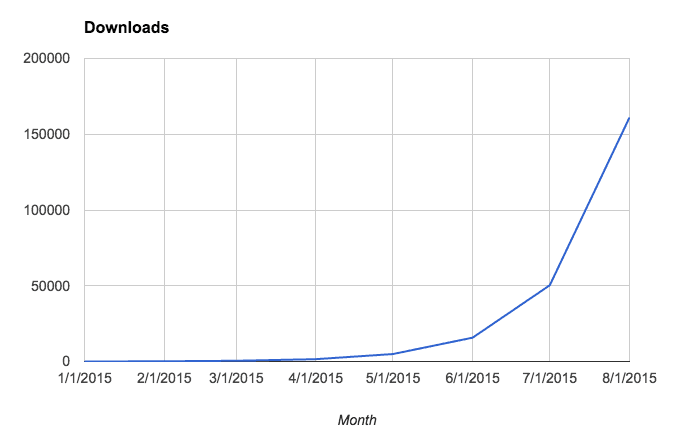Viewport: 695px width, 446px height.
Task: Click the line's data point at 4/1/2015
Action: (x=316, y=359)
